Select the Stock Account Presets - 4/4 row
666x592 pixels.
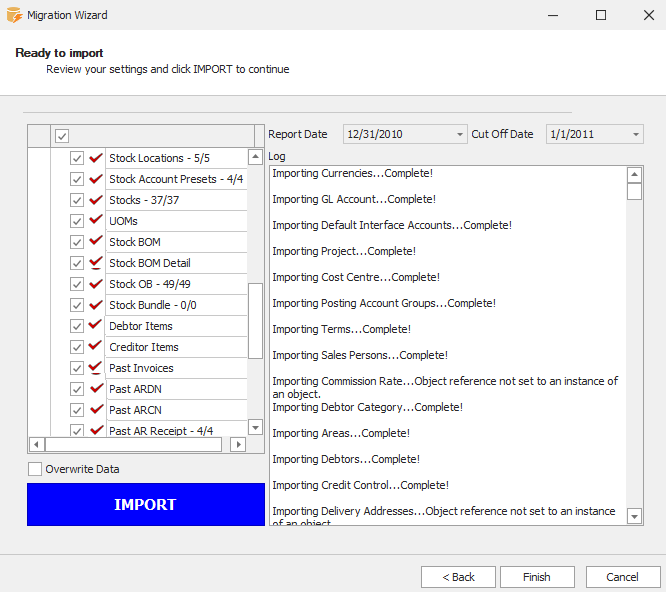(176, 179)
